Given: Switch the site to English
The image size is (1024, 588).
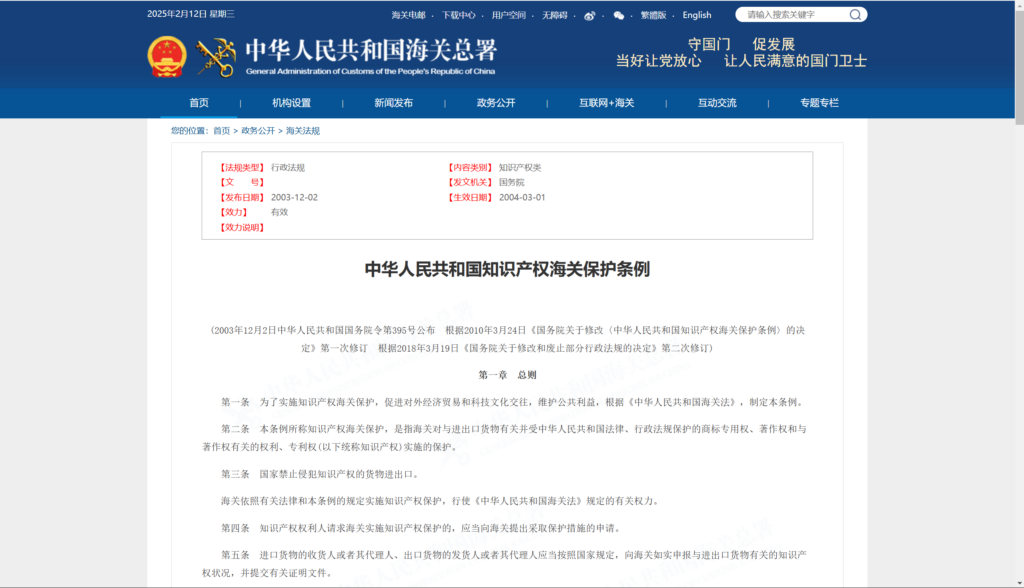Looking at the screenshot, I should [x=697, y=15].
